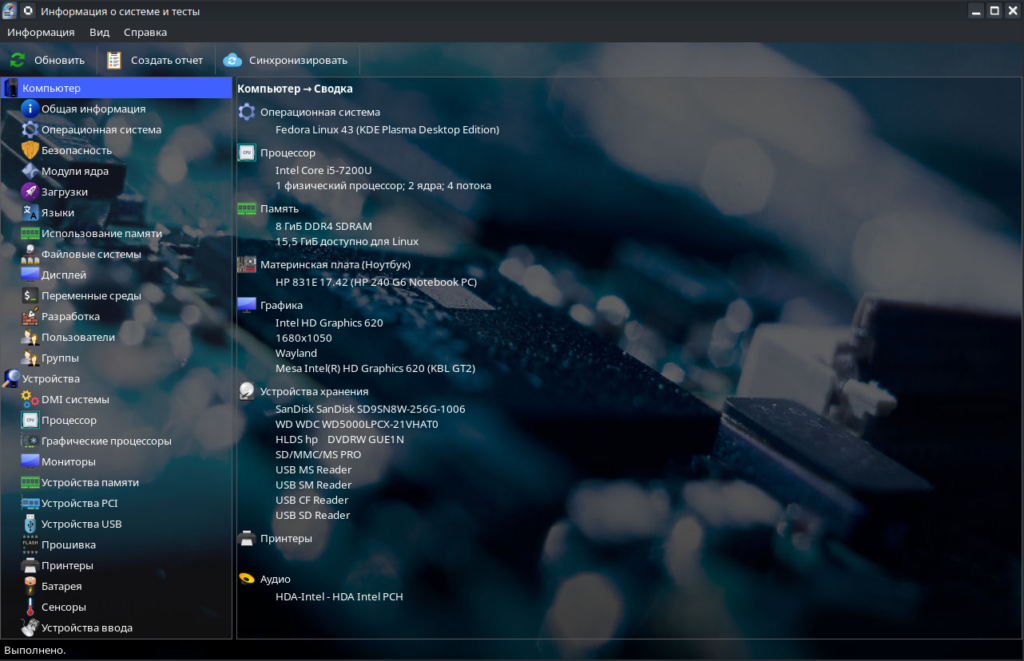This screenshot has height=661, width=1024.
Task: Click the Synchronize (Синхронизировать) cloud icon
Action: (x=233, y=60)
